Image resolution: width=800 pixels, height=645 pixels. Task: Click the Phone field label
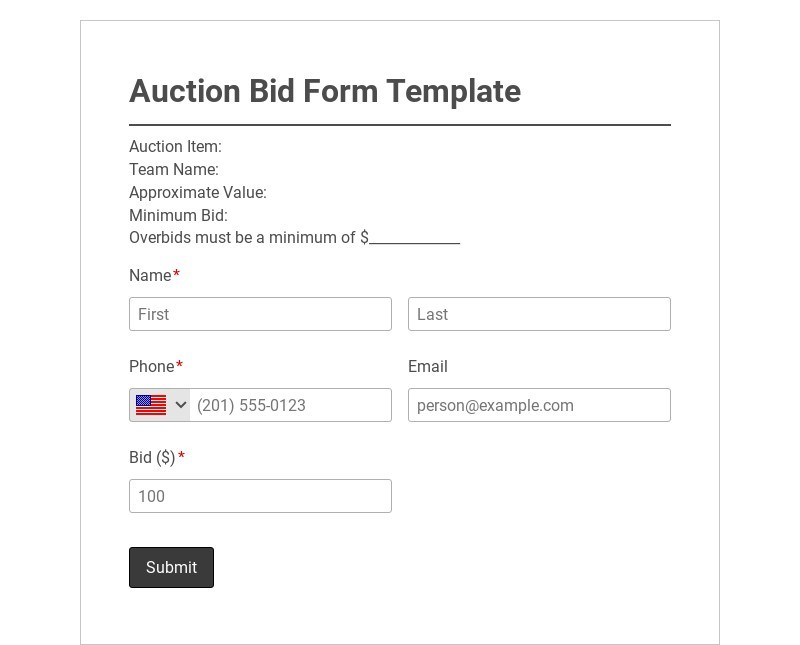[151, 366]
